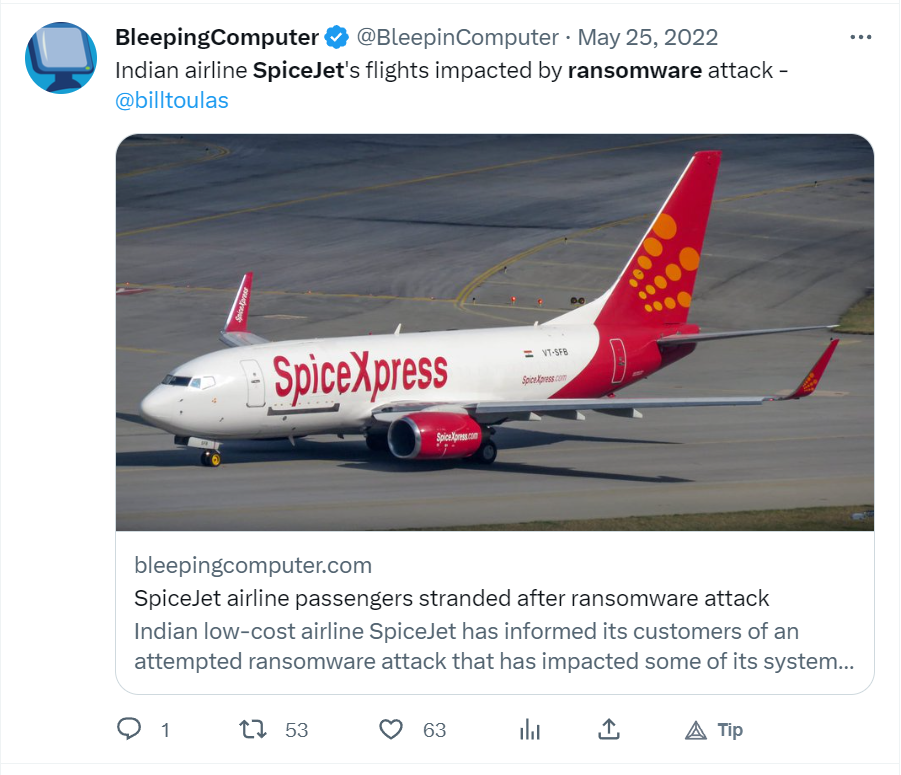
Task: Open the SpiceXpress airplane image
Action: tap(495, 332)
